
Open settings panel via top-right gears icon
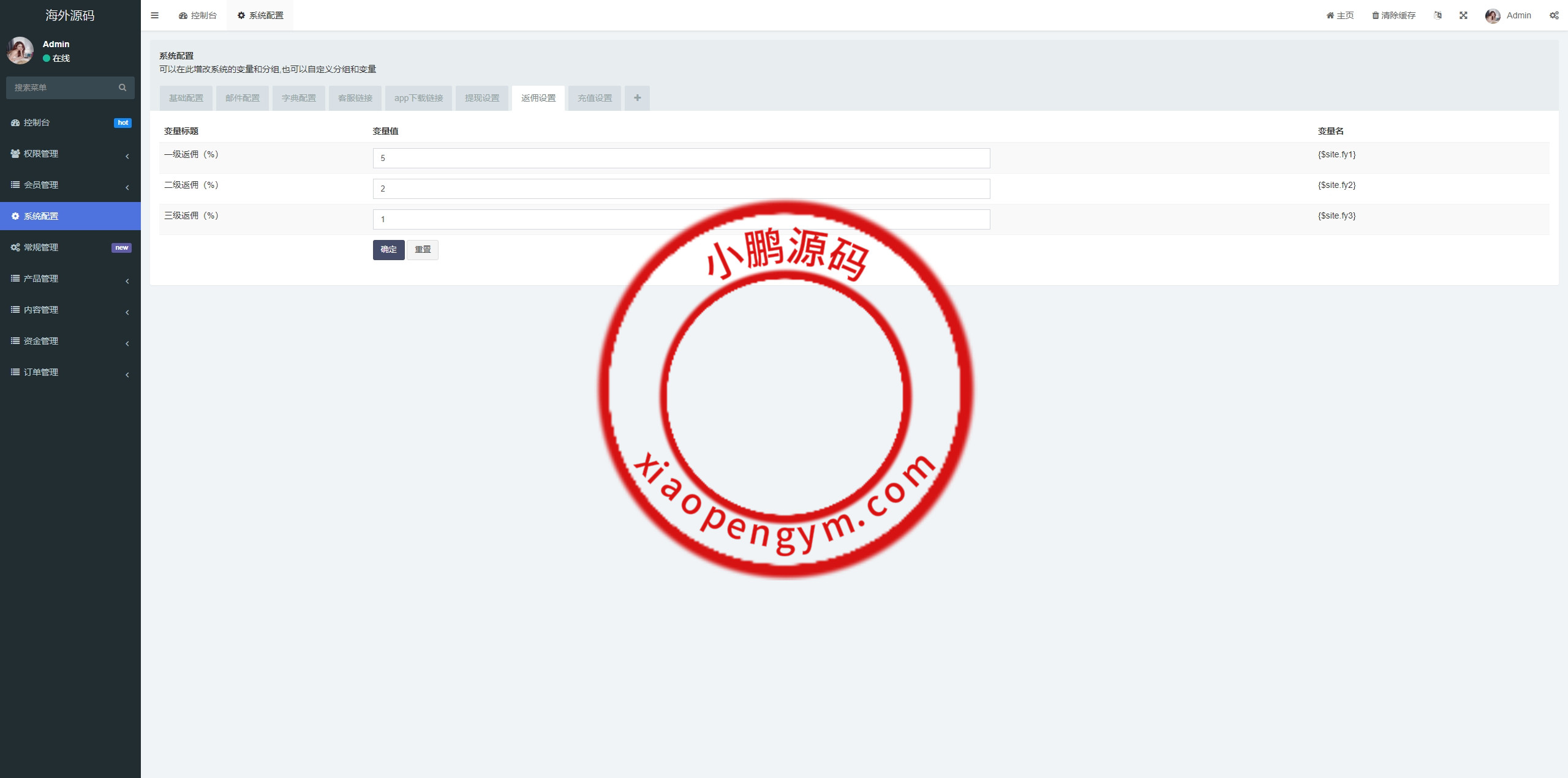(1554, 15)
